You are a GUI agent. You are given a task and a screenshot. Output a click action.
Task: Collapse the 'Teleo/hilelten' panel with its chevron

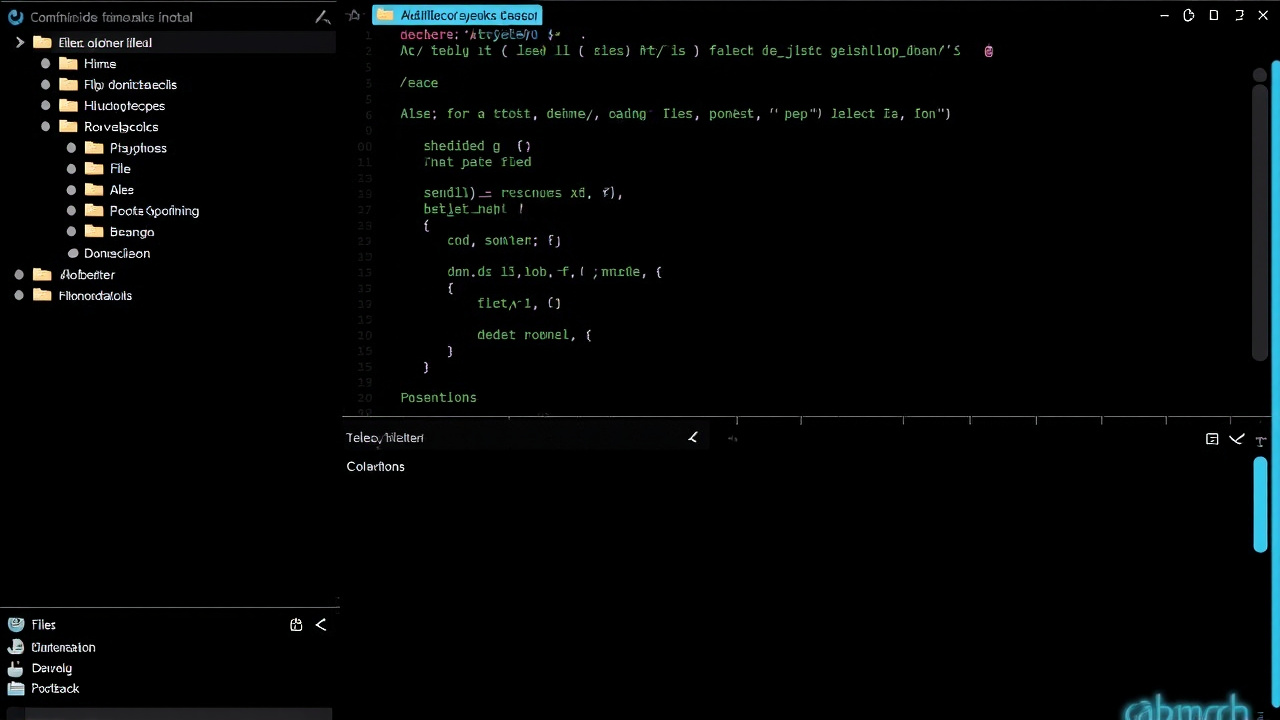[x=692, y=438]
